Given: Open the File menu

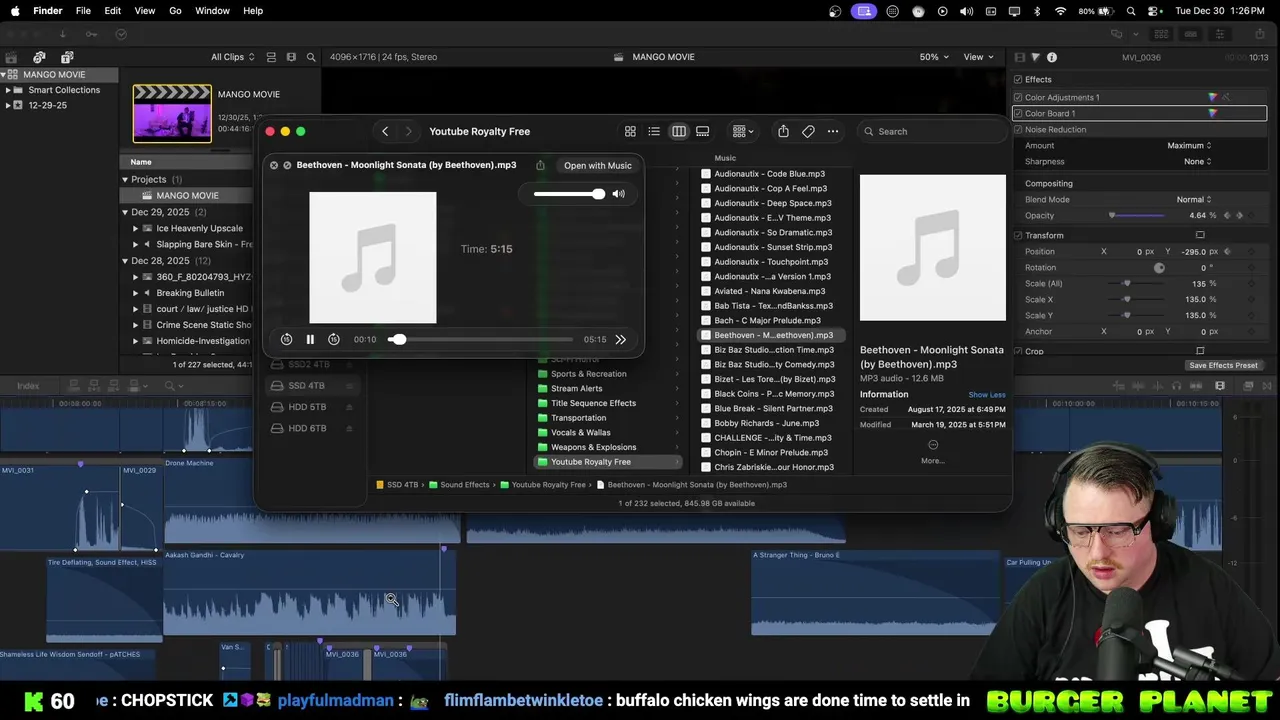Looking at the screenshot, I should [83, 11].
